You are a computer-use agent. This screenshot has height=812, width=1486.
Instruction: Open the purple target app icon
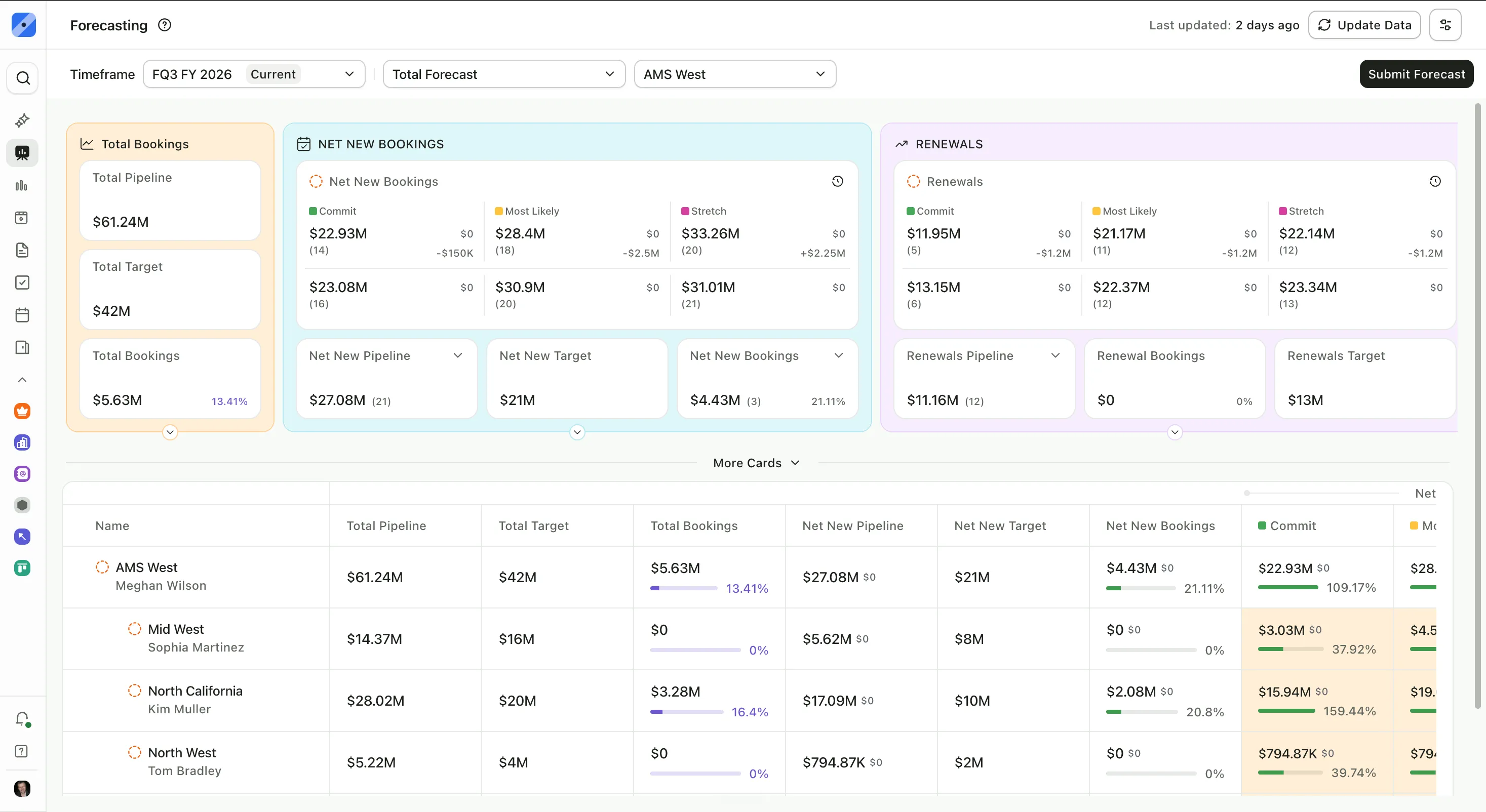point(22,474)
